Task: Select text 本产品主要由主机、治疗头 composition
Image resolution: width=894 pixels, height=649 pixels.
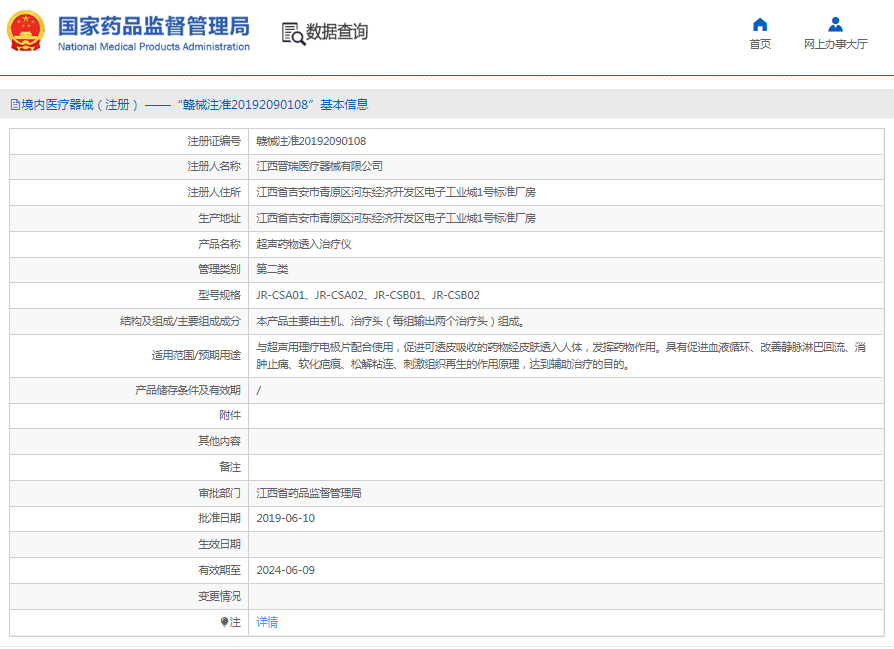Action: click(x=390, y=321)
